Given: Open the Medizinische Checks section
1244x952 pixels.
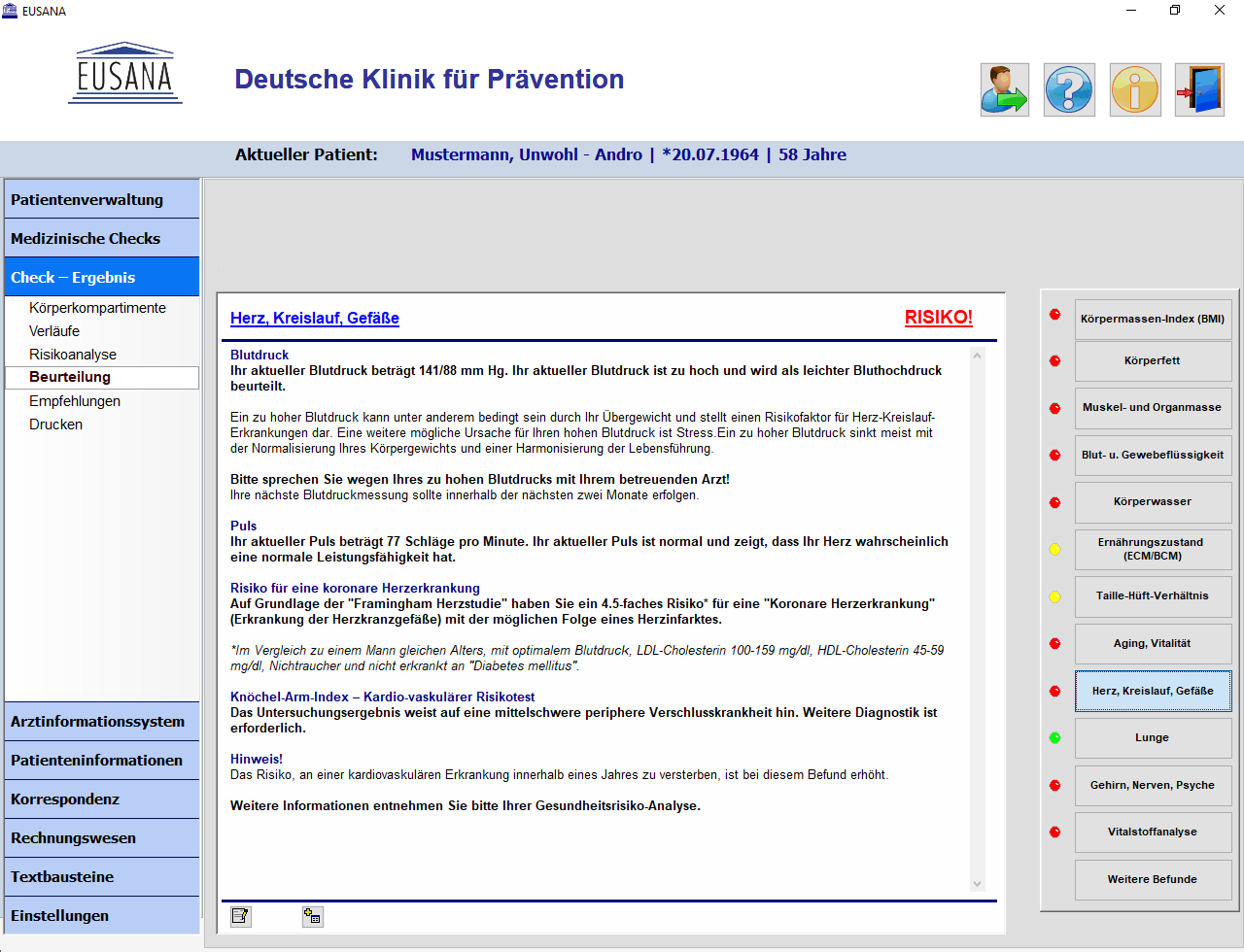Looking at the screenshot, I should (102, 238).
